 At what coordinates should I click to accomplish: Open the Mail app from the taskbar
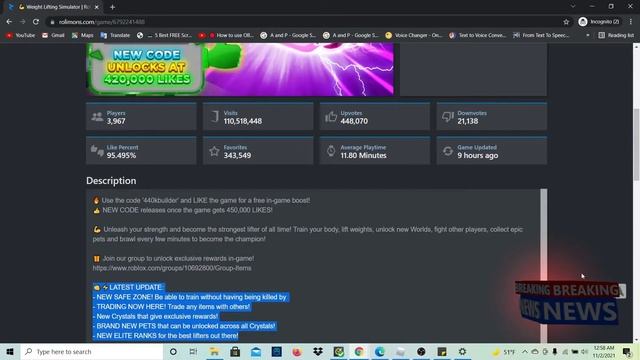tap(256, 351)
